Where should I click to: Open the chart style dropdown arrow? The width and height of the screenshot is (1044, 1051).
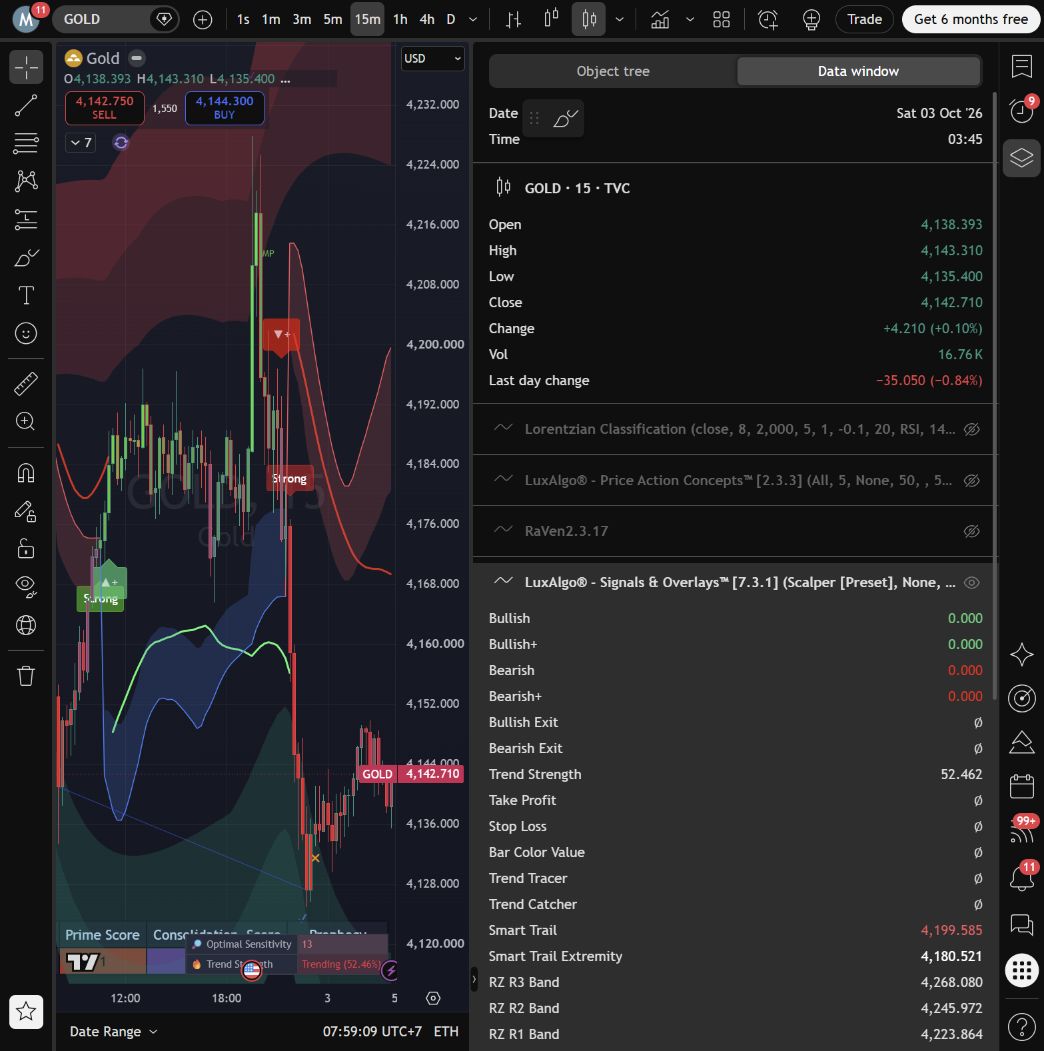point(620,19)
